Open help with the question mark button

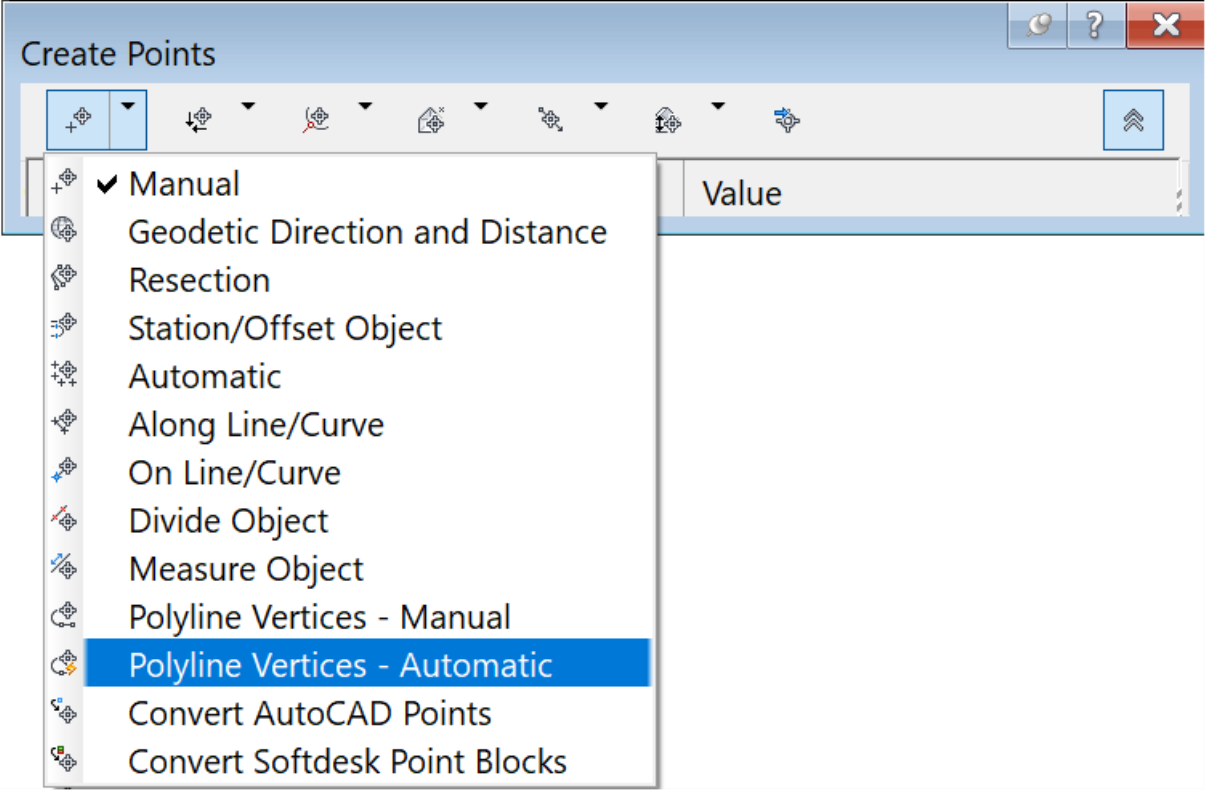click(1096, 27)
